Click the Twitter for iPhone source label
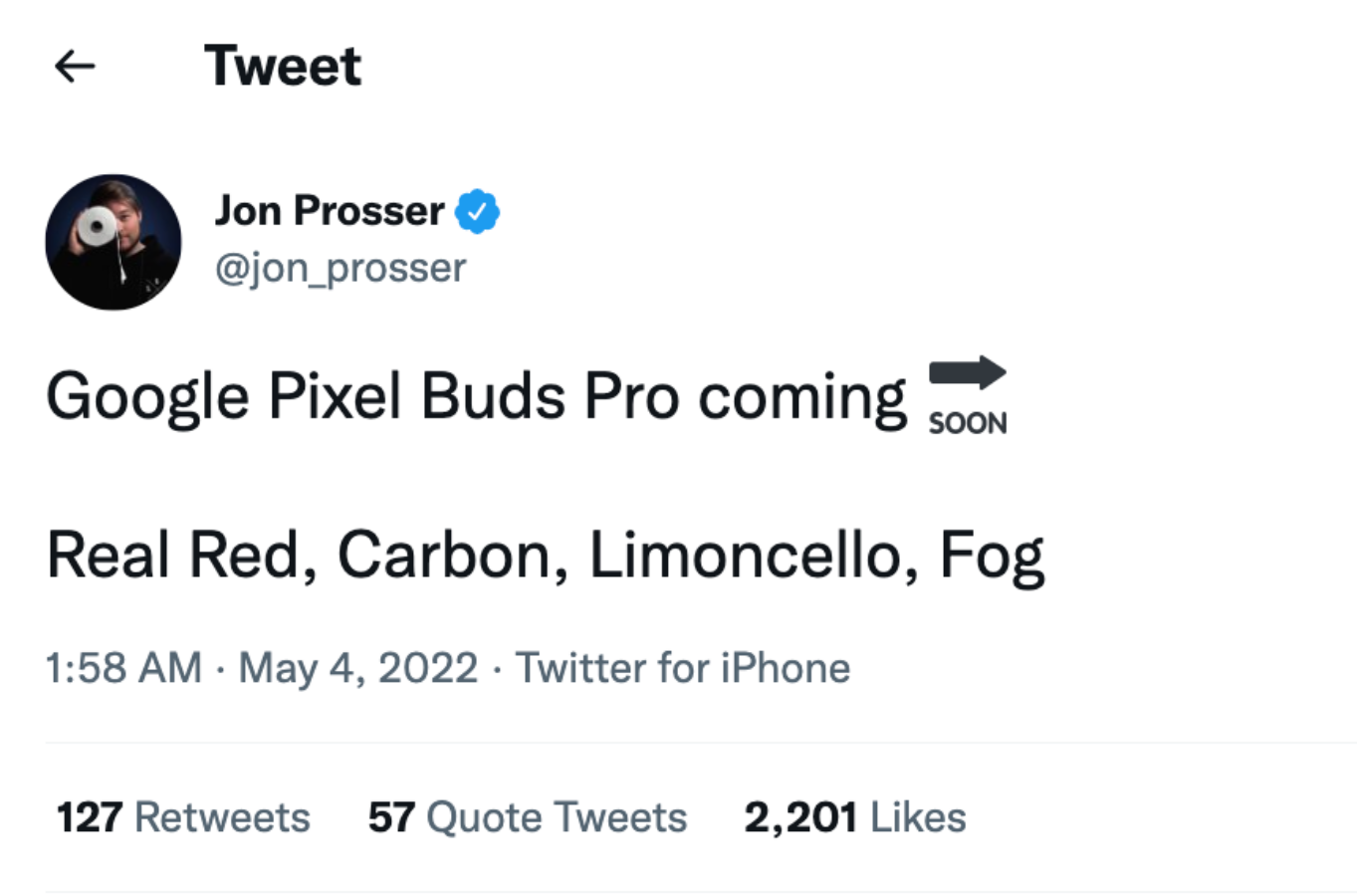 coord(682,667)
